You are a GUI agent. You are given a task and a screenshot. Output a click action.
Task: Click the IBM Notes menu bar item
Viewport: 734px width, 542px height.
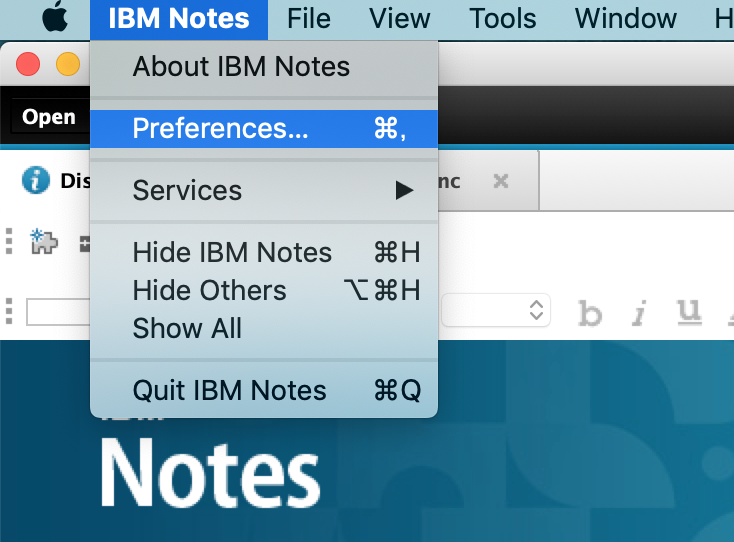click(x=179, y=19)
